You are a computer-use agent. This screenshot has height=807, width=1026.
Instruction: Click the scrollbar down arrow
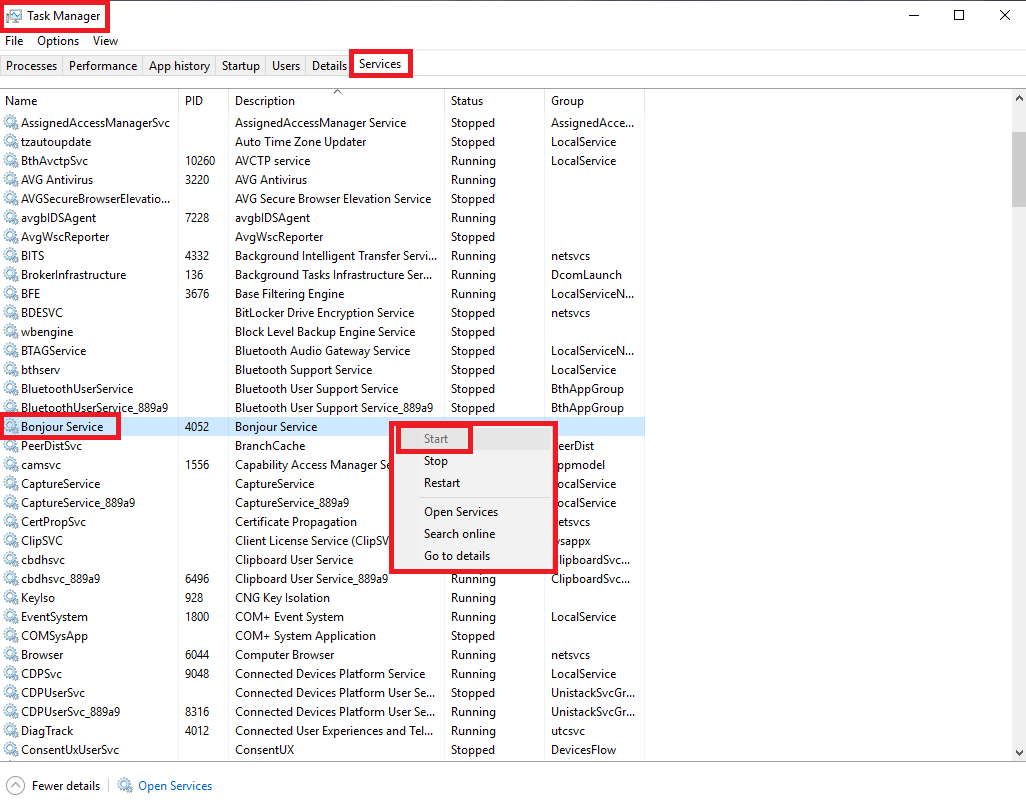tap(1019, 753)
